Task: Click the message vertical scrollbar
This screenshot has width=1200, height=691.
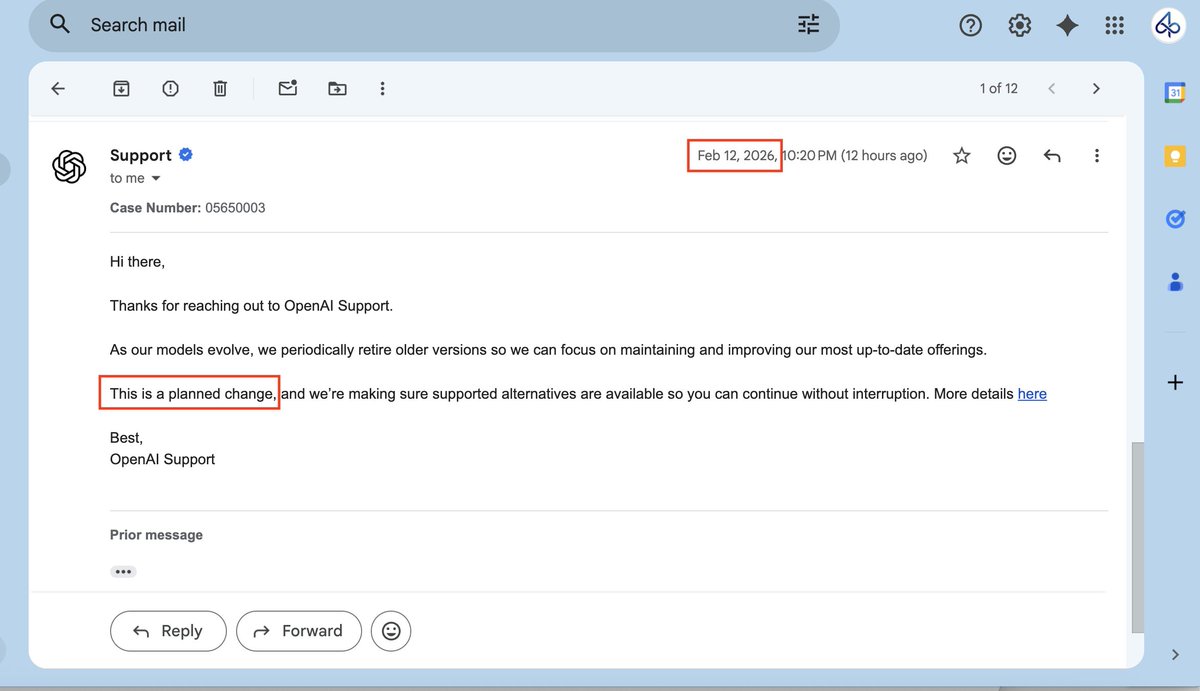Action: [1137, 536]
